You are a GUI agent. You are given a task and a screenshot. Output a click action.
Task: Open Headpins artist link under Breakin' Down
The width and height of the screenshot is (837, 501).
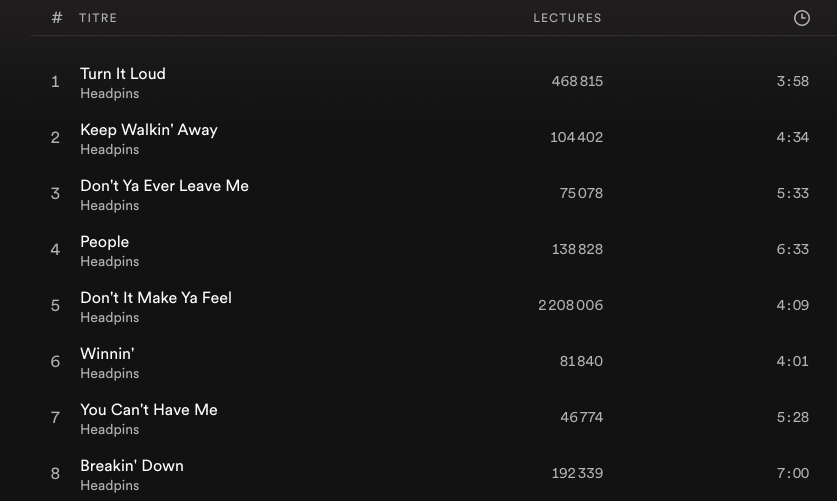[109, 486]
